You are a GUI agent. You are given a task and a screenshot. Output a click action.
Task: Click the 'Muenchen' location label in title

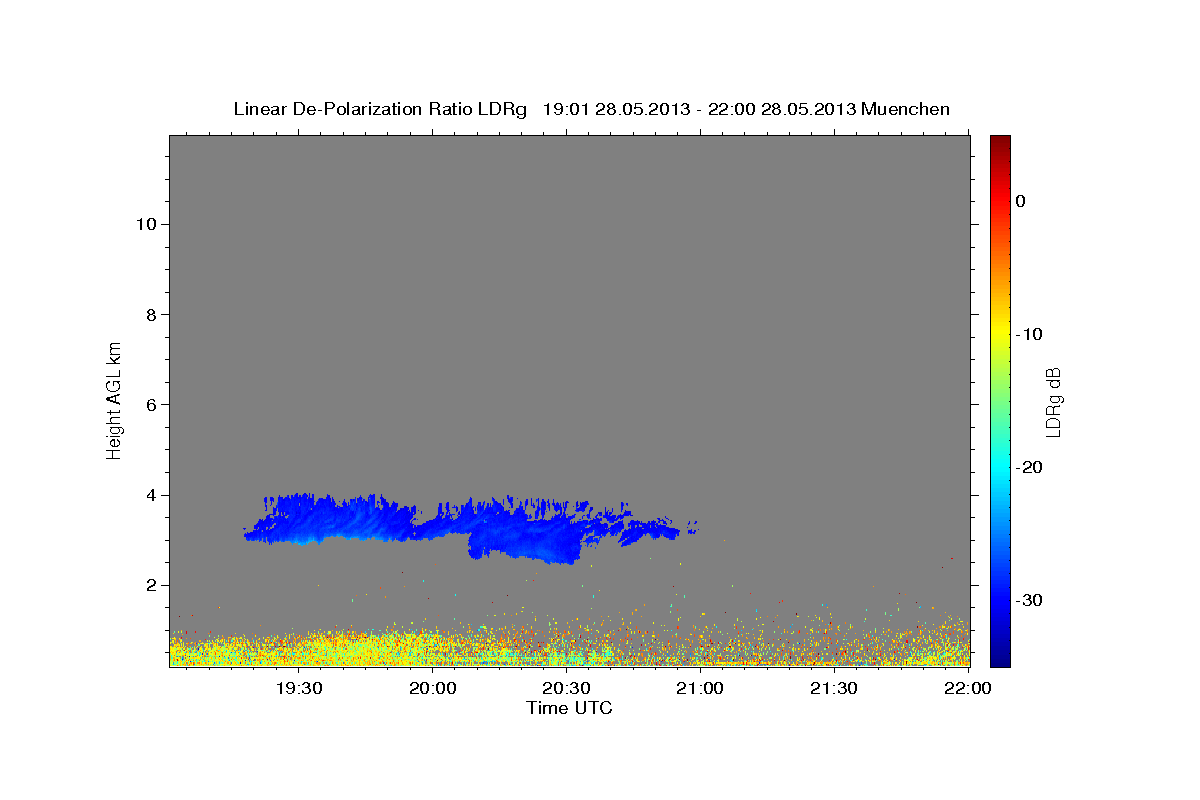coord(906,109)
